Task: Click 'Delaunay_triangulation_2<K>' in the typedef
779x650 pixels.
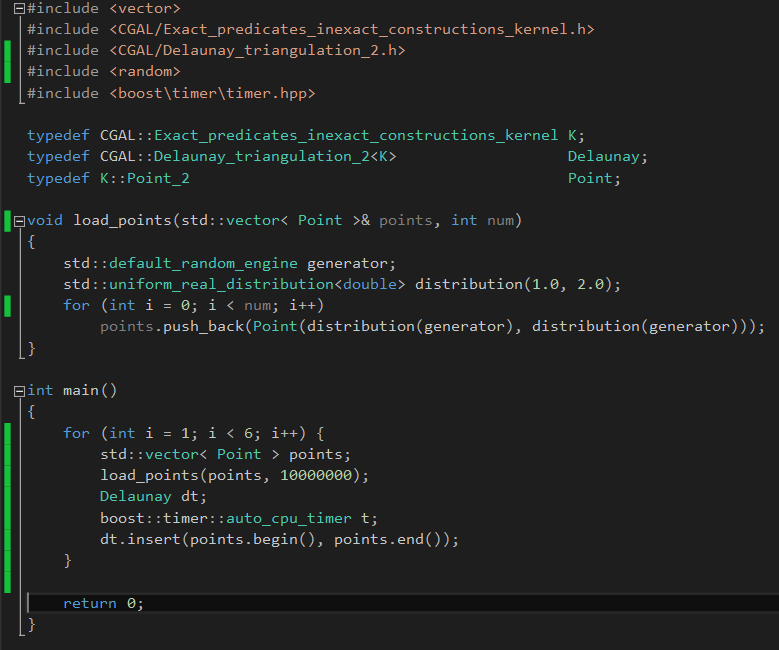Action: click(275, 157)
